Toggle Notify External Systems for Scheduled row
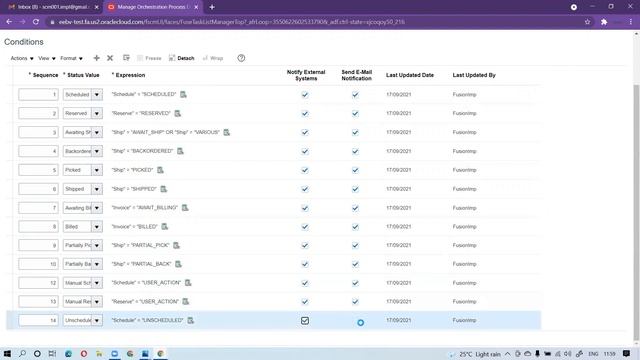640x360 pixels. pos(305,95)
